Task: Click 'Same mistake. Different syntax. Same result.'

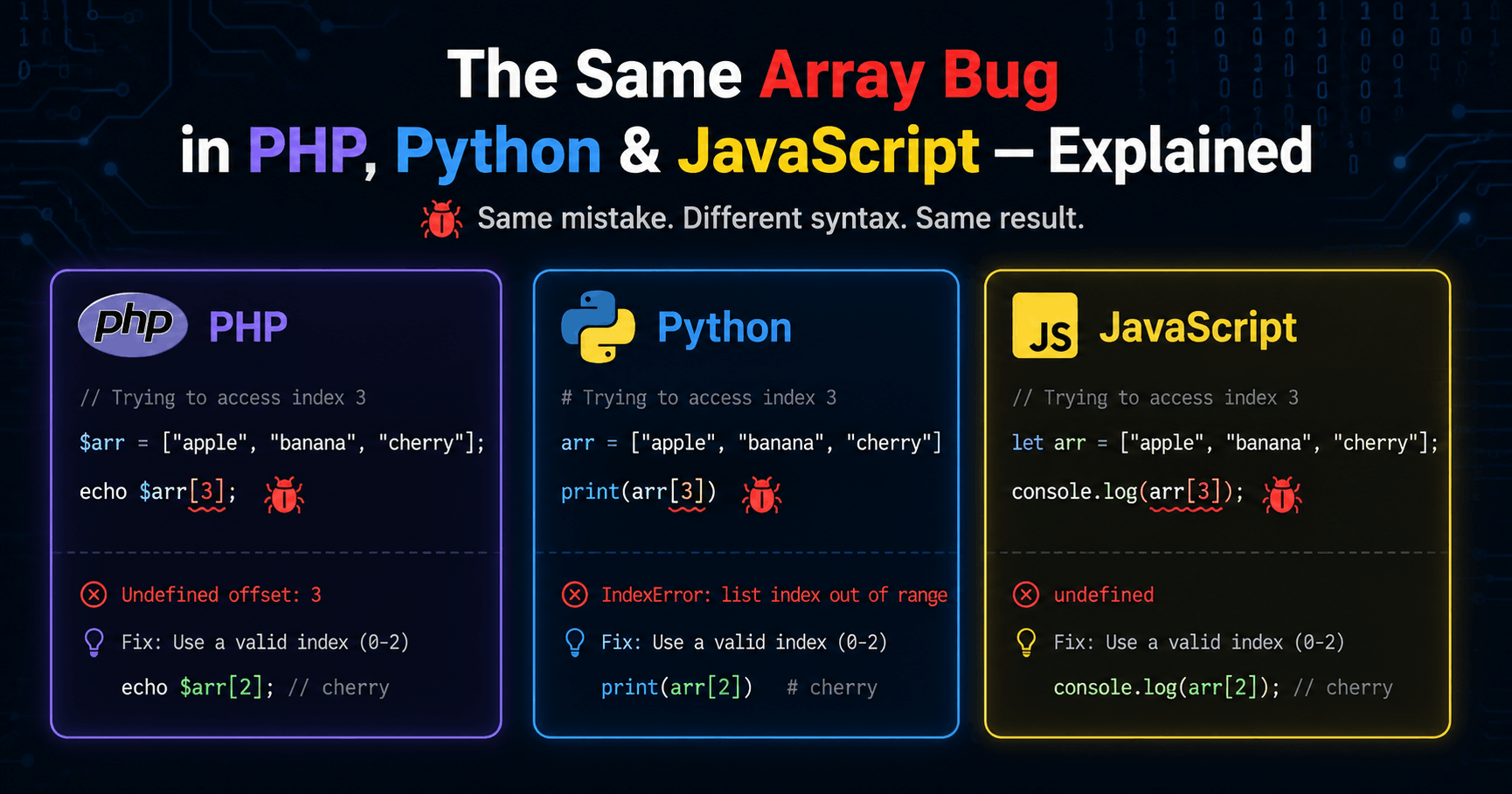Action: (780, 218)
